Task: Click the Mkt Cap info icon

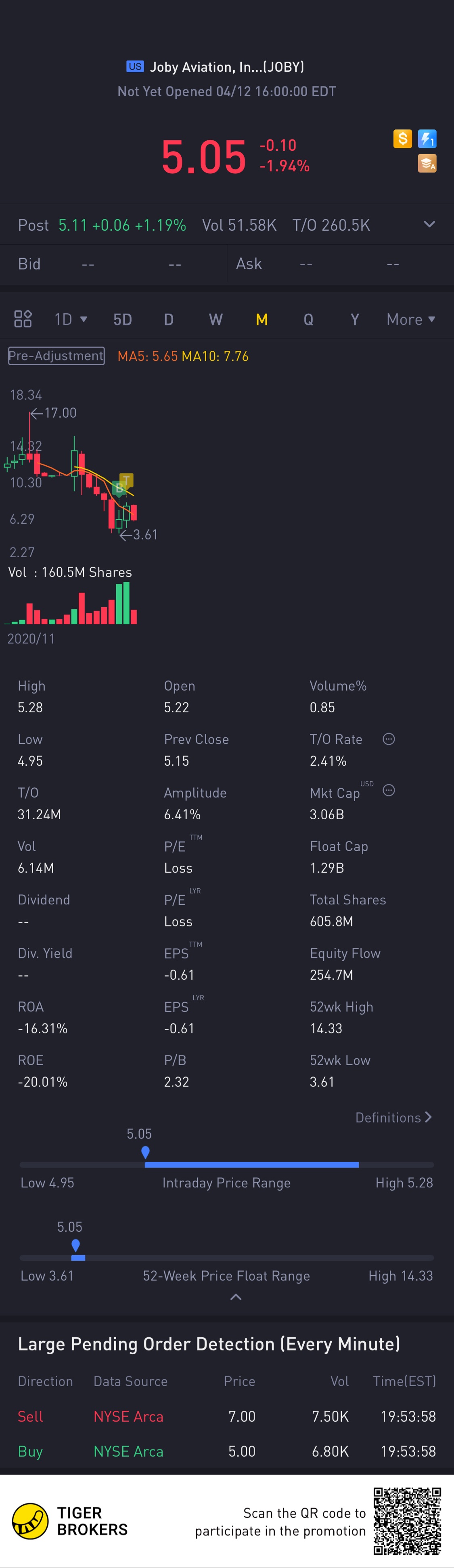Action: [x=389, y=790]
